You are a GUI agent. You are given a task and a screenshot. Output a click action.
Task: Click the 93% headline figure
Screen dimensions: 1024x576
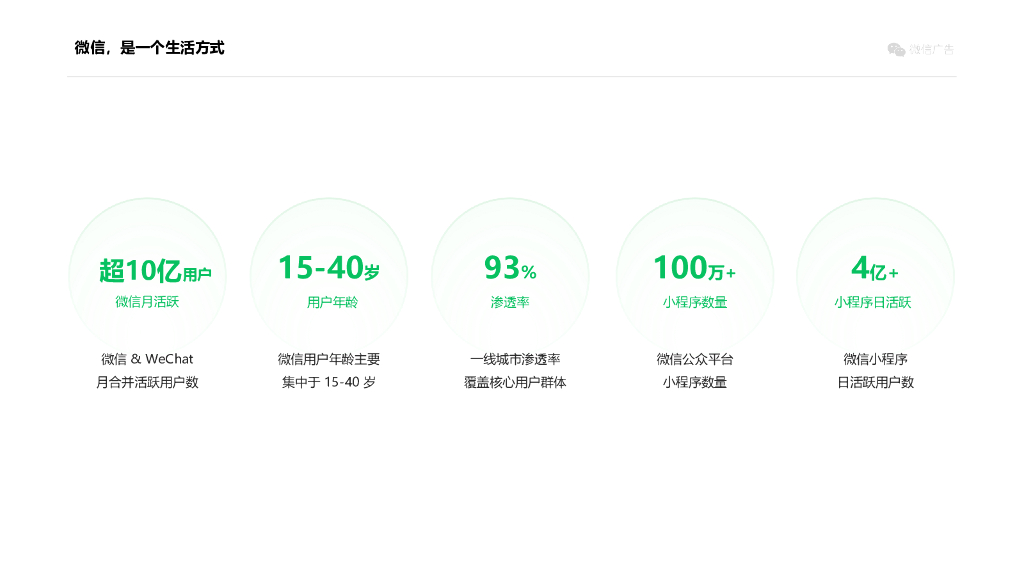510,268
